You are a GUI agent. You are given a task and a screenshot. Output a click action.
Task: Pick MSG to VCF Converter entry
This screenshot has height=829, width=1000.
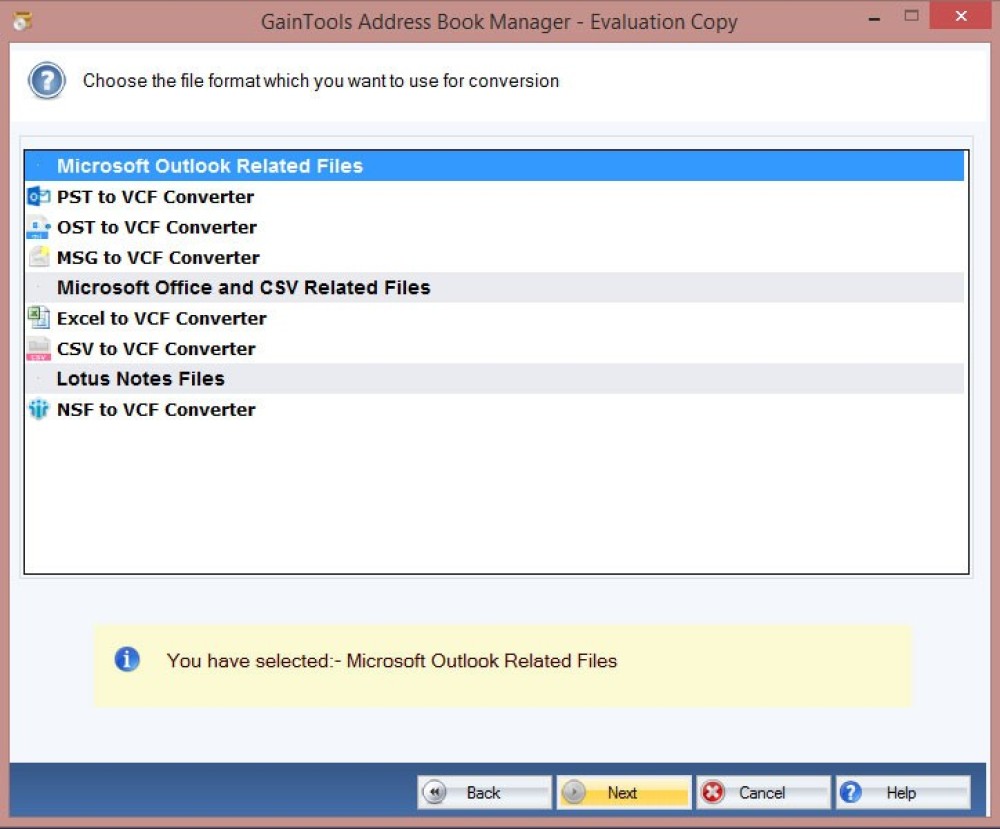click(x=158, y=258)
